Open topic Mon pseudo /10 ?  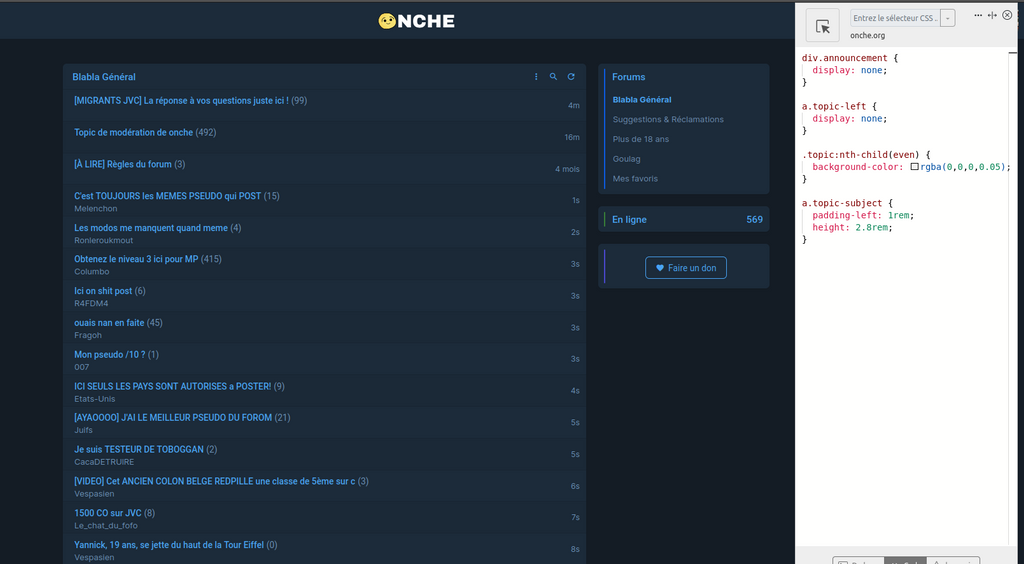(x=110, y=354)
